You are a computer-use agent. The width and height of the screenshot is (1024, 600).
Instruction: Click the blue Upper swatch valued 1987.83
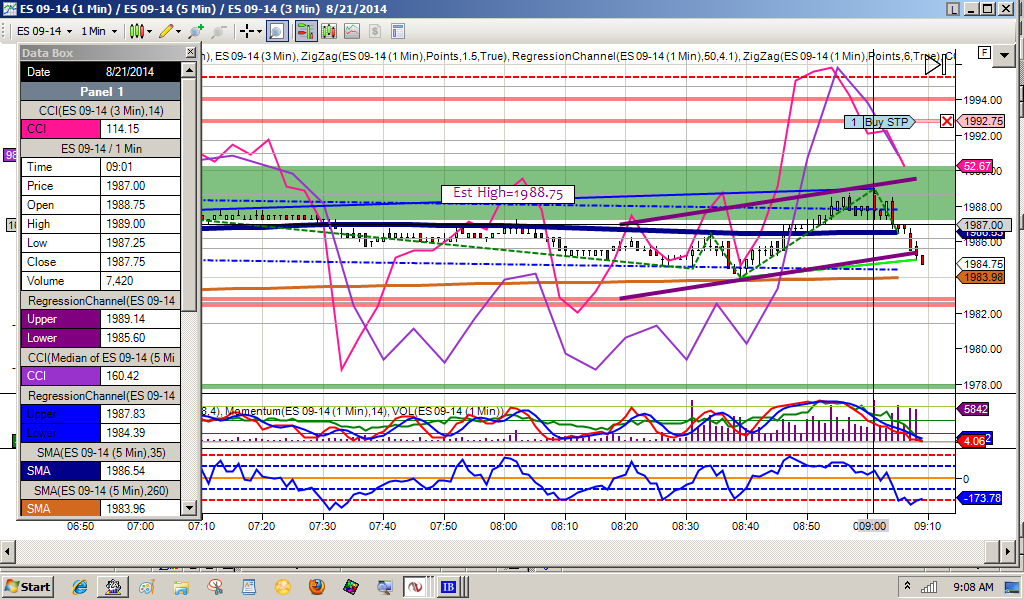pos(61,413)
